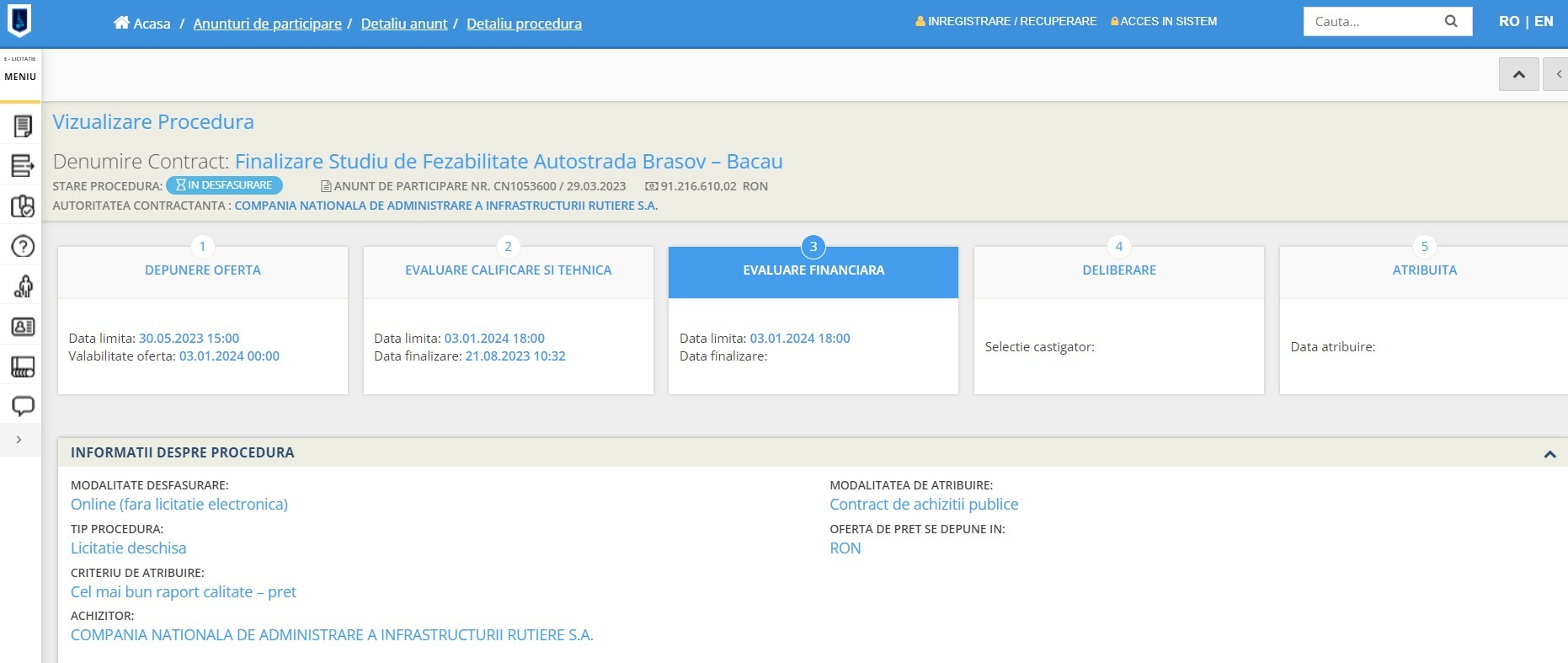The height and width of the screenshot is (663, 1568).
Task: Click date 30.05.2023 15:00
Action: [189, 339]
